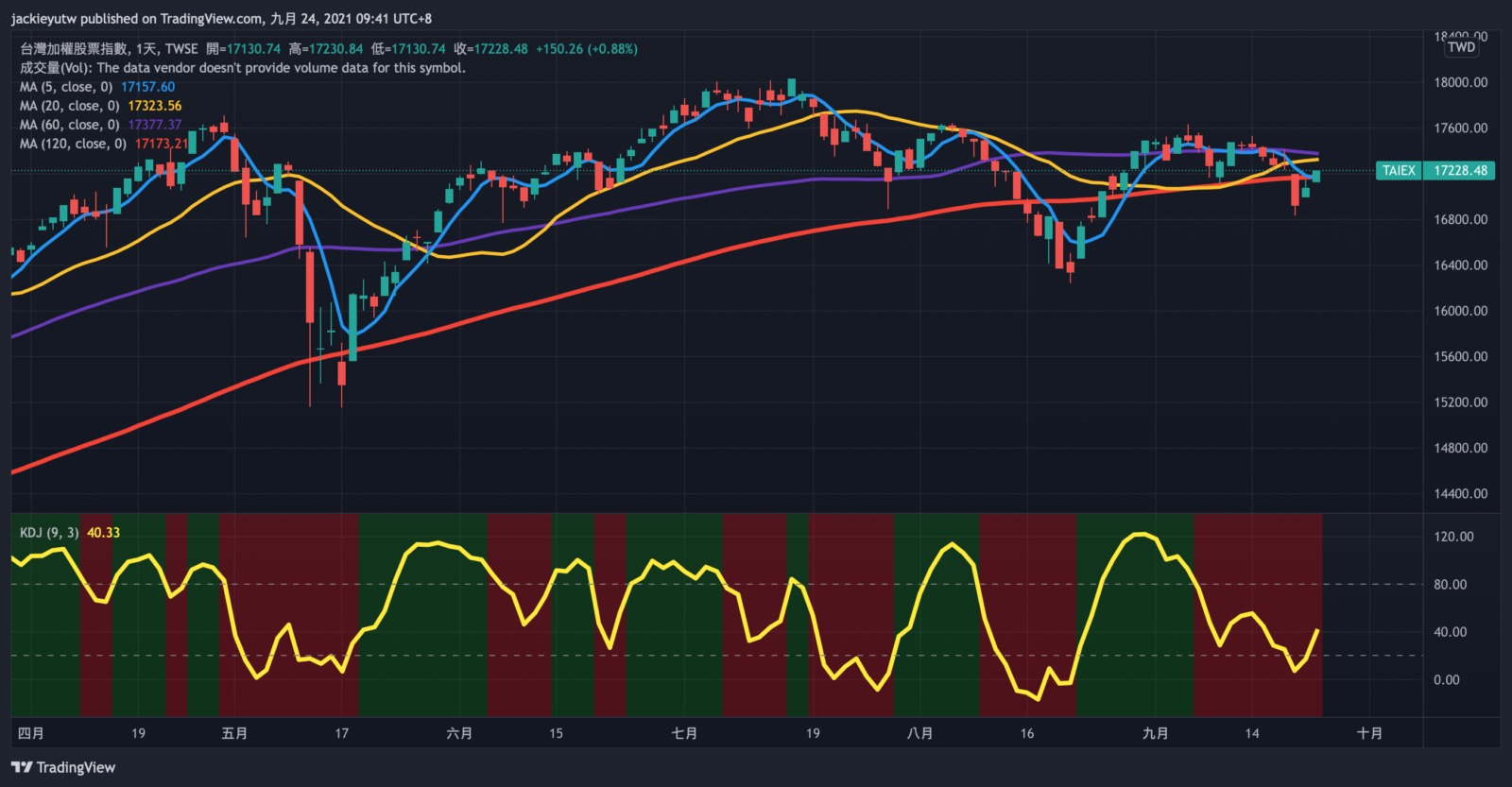Click the 台灣加權股票指數 symbol title

(x=75, y=49)
